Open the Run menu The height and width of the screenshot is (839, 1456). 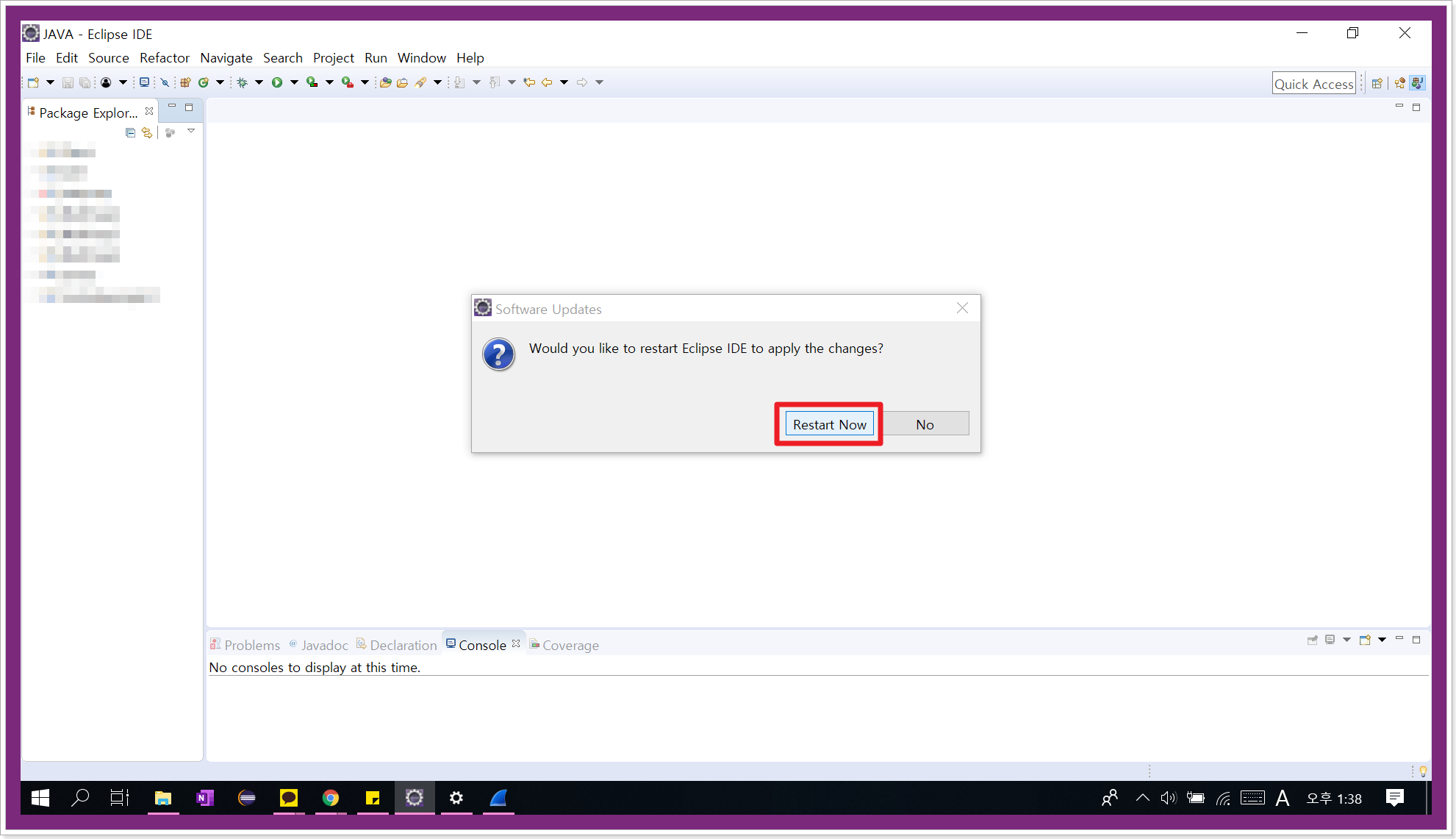(x=376, y=57)
